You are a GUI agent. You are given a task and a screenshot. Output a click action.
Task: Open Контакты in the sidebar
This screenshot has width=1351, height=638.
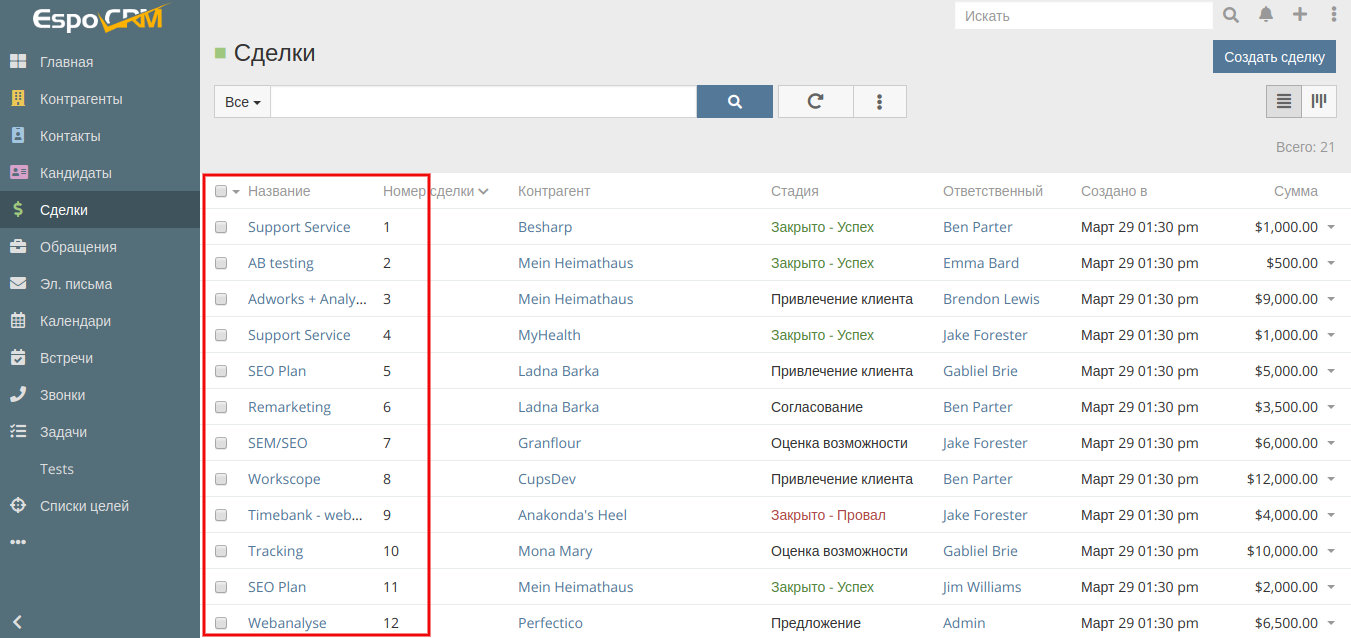(70, 136)
